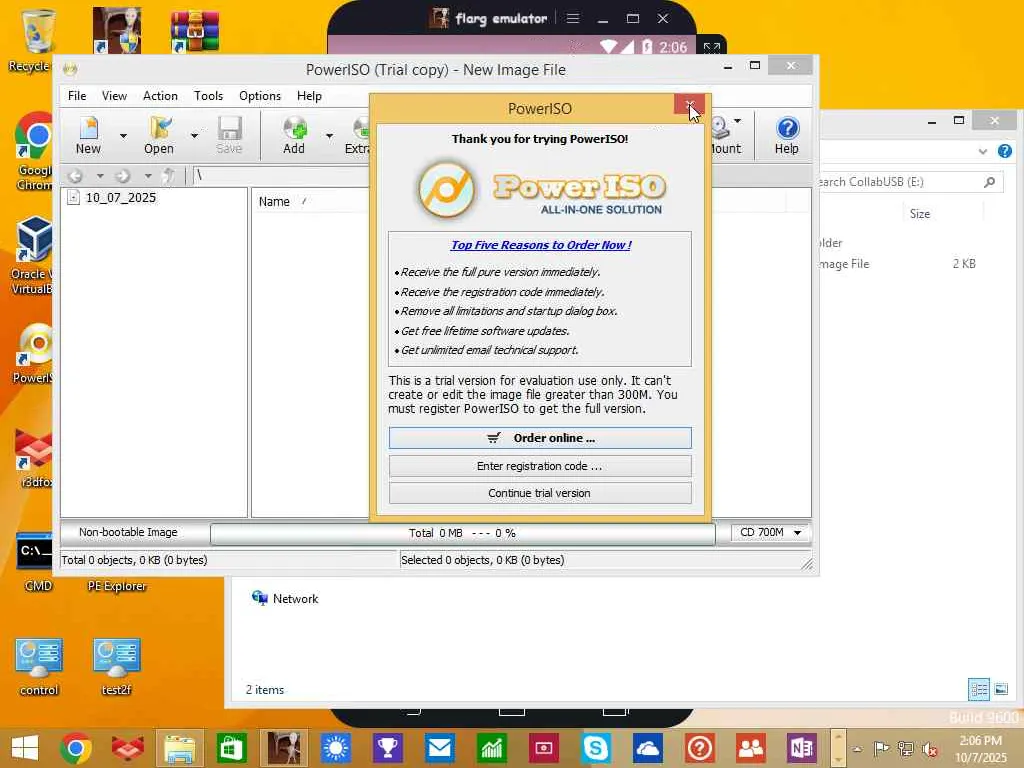Viewport: 1024px width, 768px height.
Task: Open the View menu
Action: (x=114, y=95)
